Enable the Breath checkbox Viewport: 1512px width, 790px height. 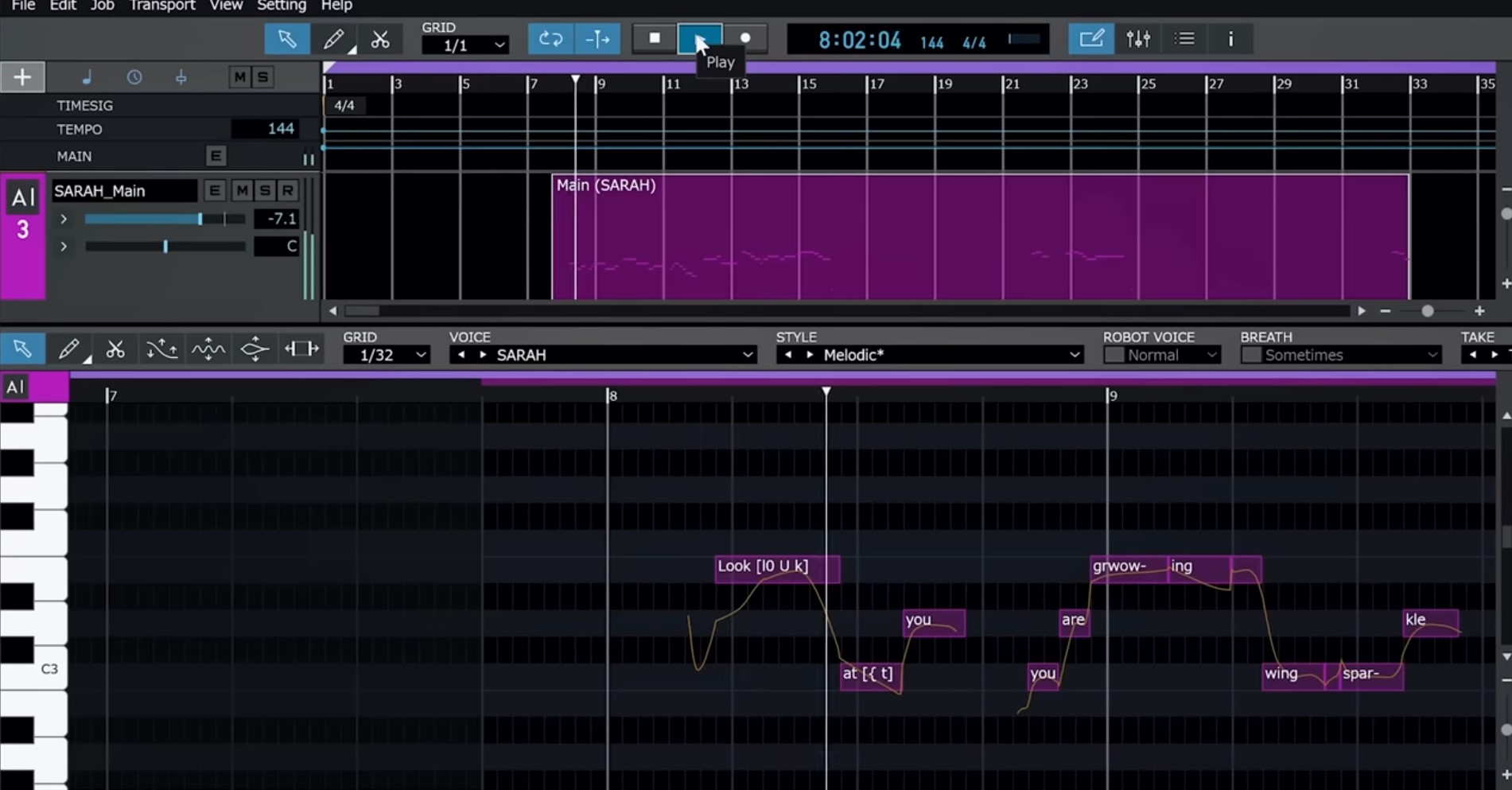[1251, 355]
